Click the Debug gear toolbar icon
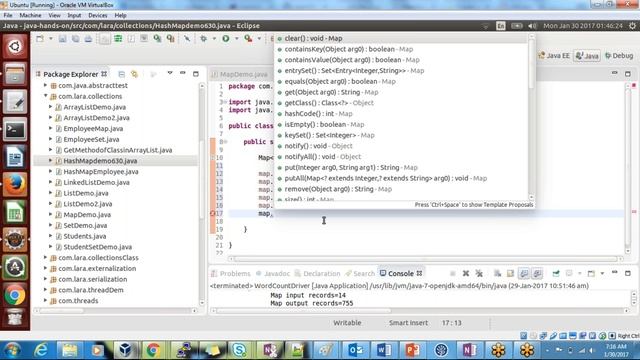The width and height of the screenshot is (640, 360). (203, 38)
